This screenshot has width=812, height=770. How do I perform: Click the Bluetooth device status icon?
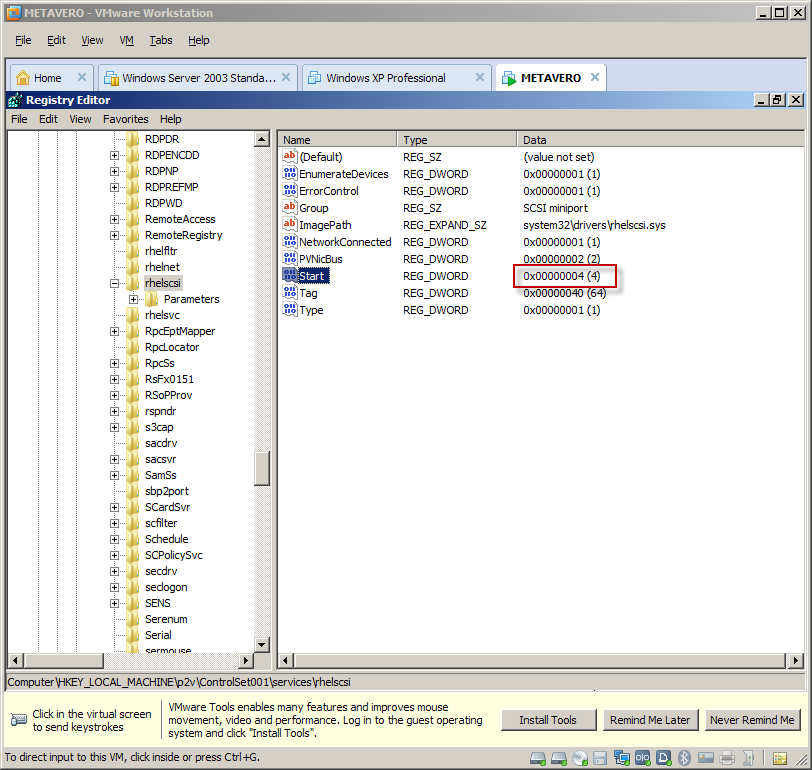pos(684,758)
